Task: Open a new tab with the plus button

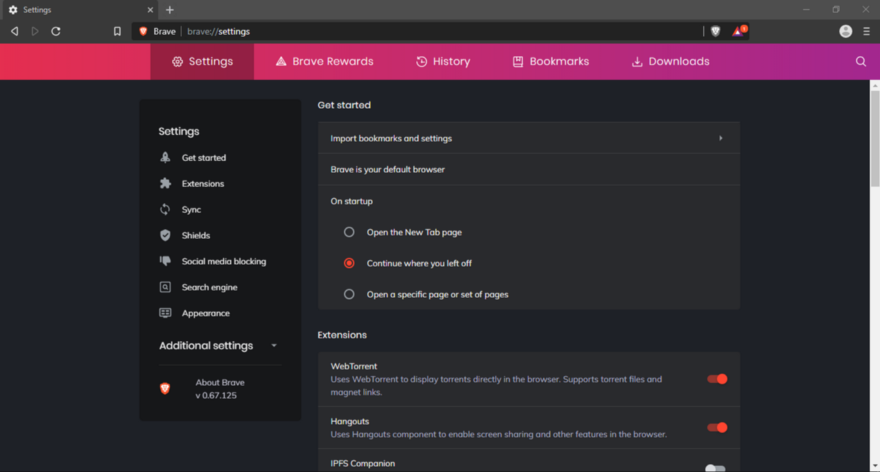Action: [x=169, y=9]
